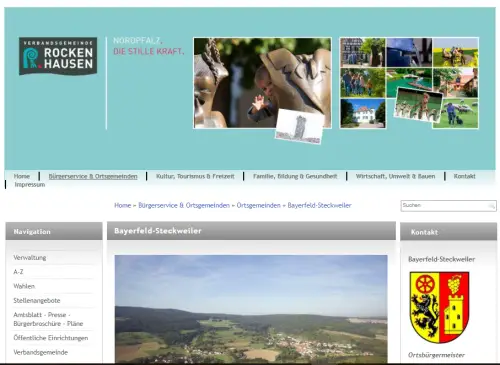Click in the Suchen search field

point(445,206)
